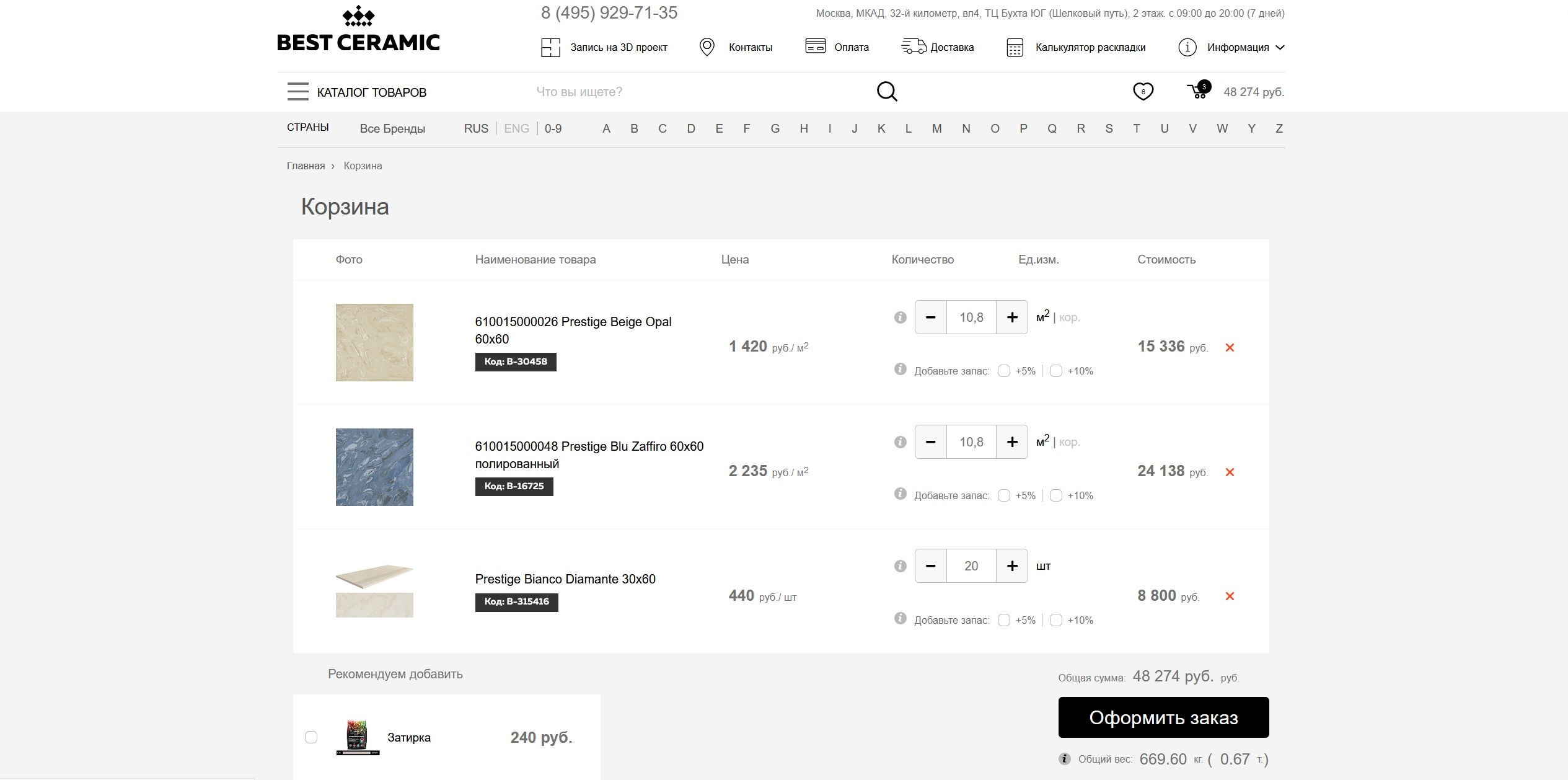Decrease Bianco Diamante quantity with minus

(930, 566)
